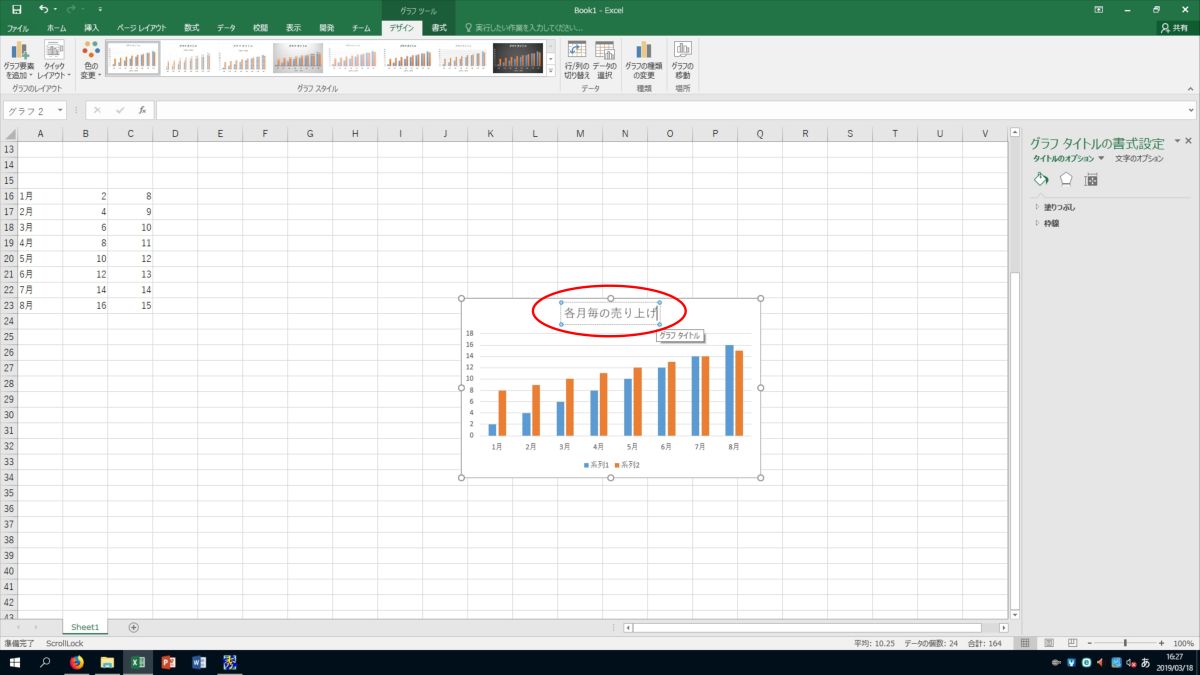
Task: Click the chart title text box
Action: [x=610, y=313]
